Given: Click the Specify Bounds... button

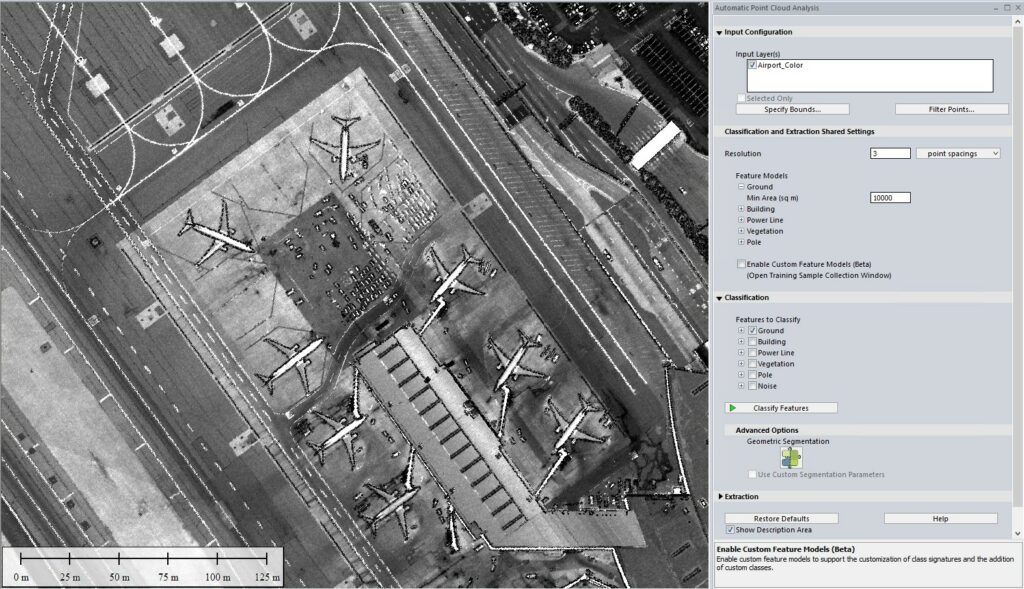Looking at the screenshot, I should [793, 110].
